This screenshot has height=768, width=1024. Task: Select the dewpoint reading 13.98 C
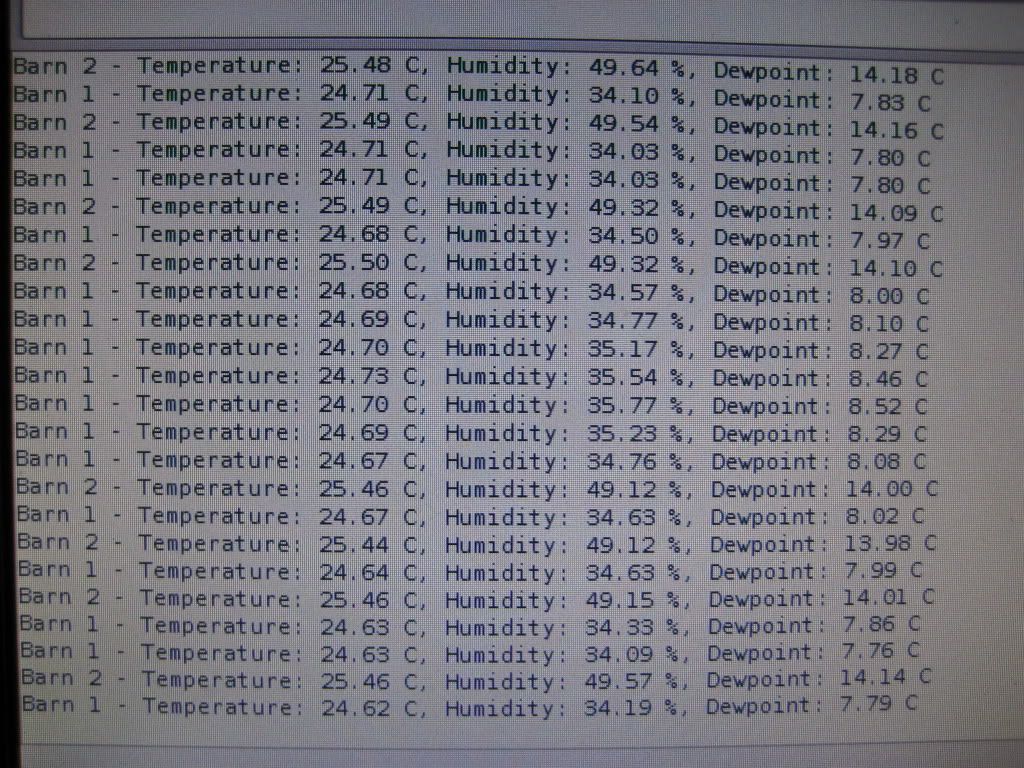[890, 543]
